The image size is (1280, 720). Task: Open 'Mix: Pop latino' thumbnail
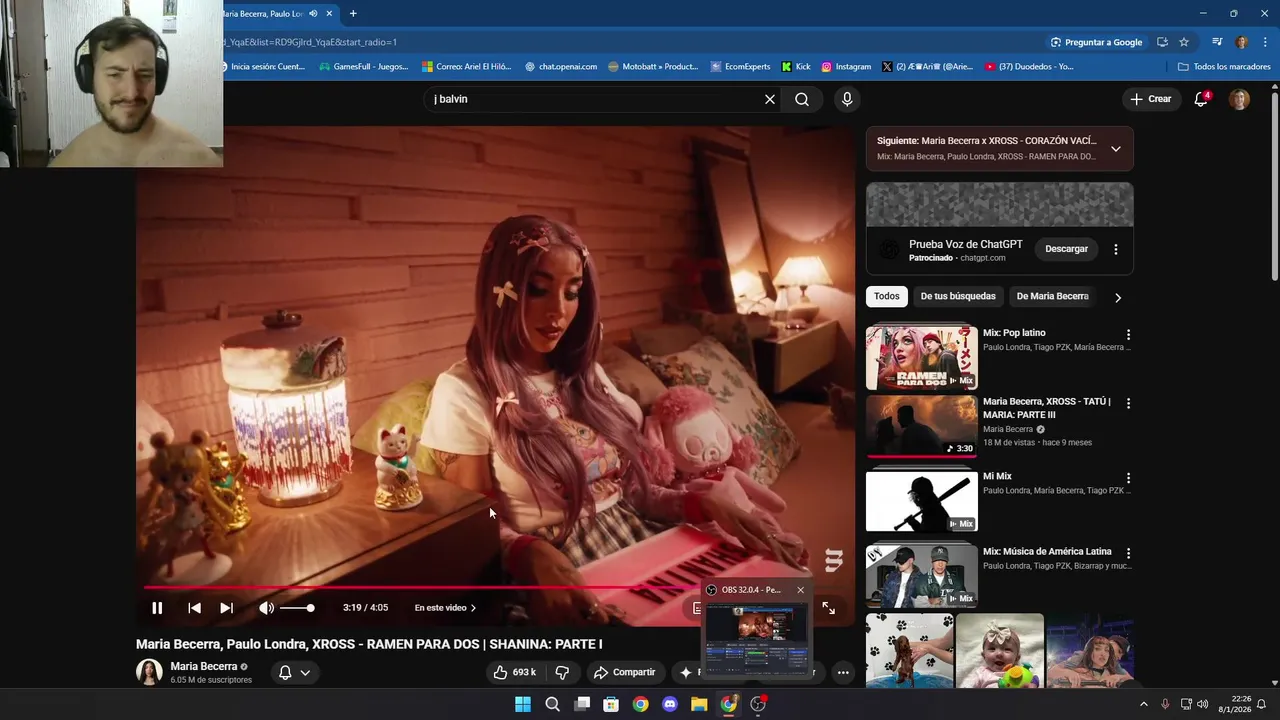(x=922, y=358)
